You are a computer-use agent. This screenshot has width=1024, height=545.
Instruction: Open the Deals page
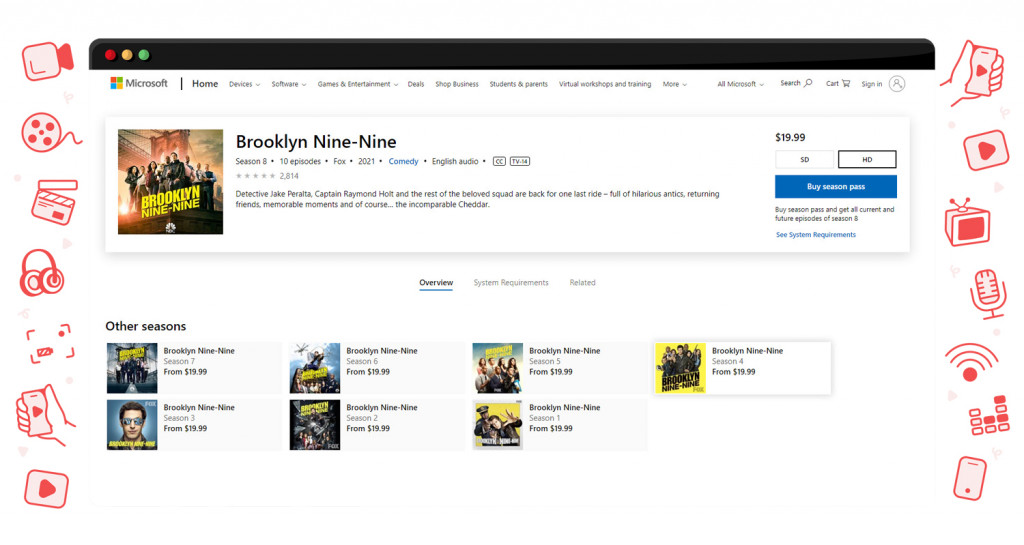click(x=416, y=84)
